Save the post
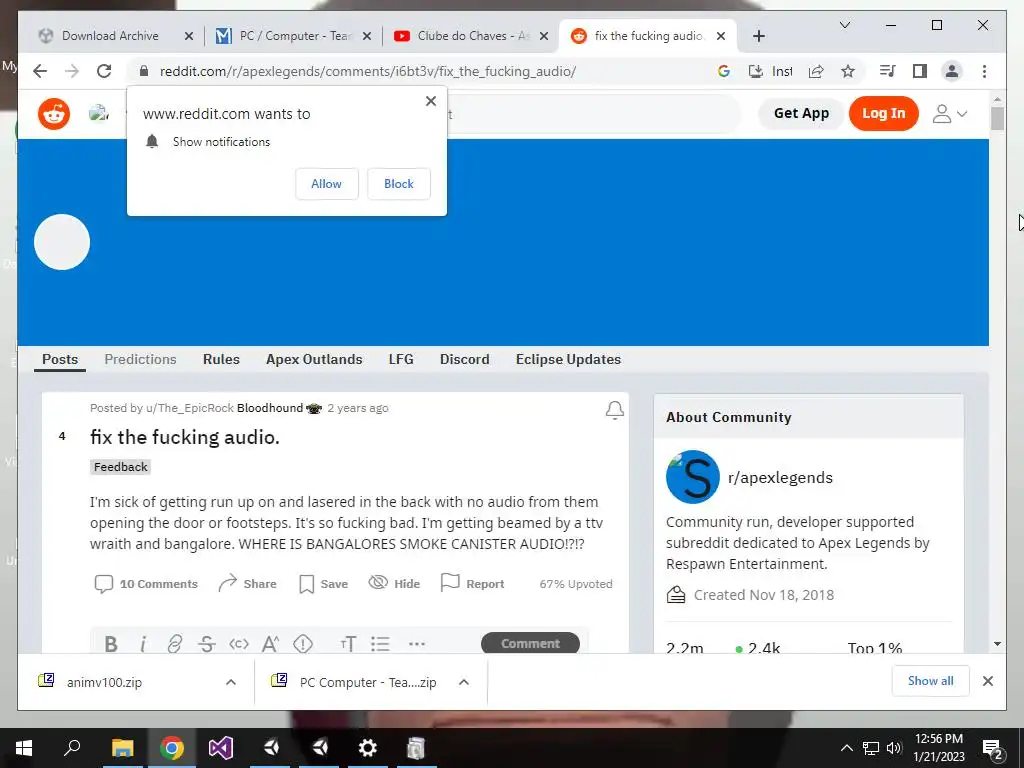This screenshot has width=1024, height=768. [323, 584]
